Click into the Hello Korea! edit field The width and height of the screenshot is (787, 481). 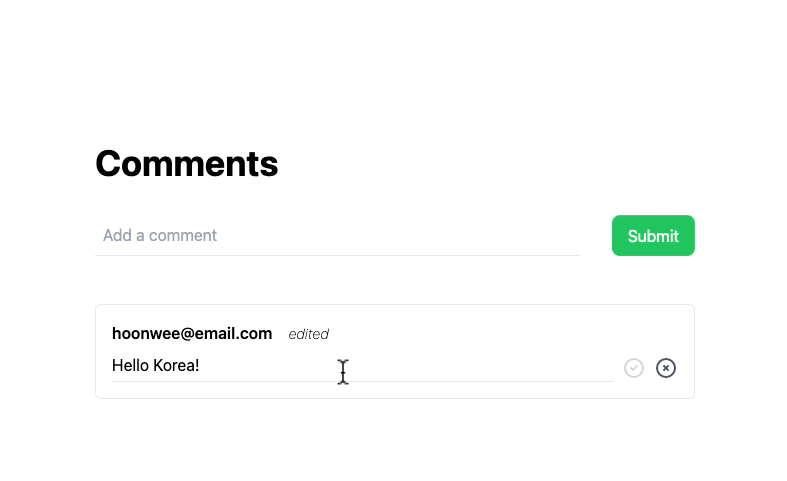pos(362,366)
